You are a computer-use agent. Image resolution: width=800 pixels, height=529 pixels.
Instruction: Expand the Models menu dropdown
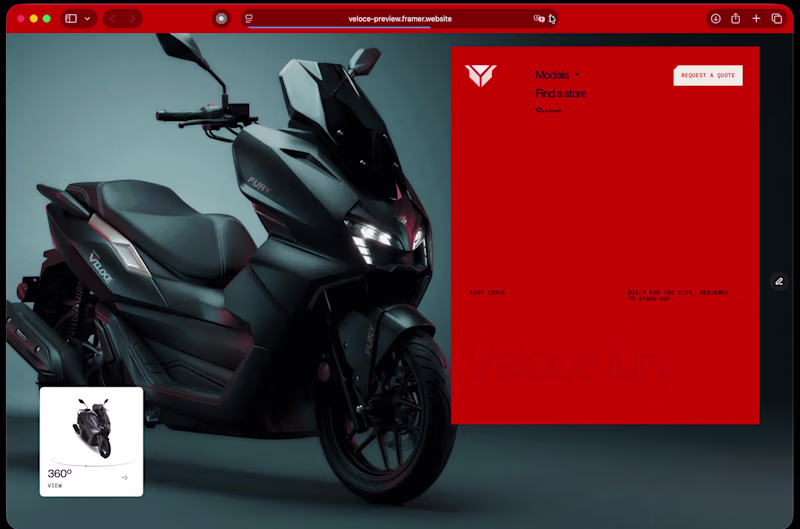(557, 75)
